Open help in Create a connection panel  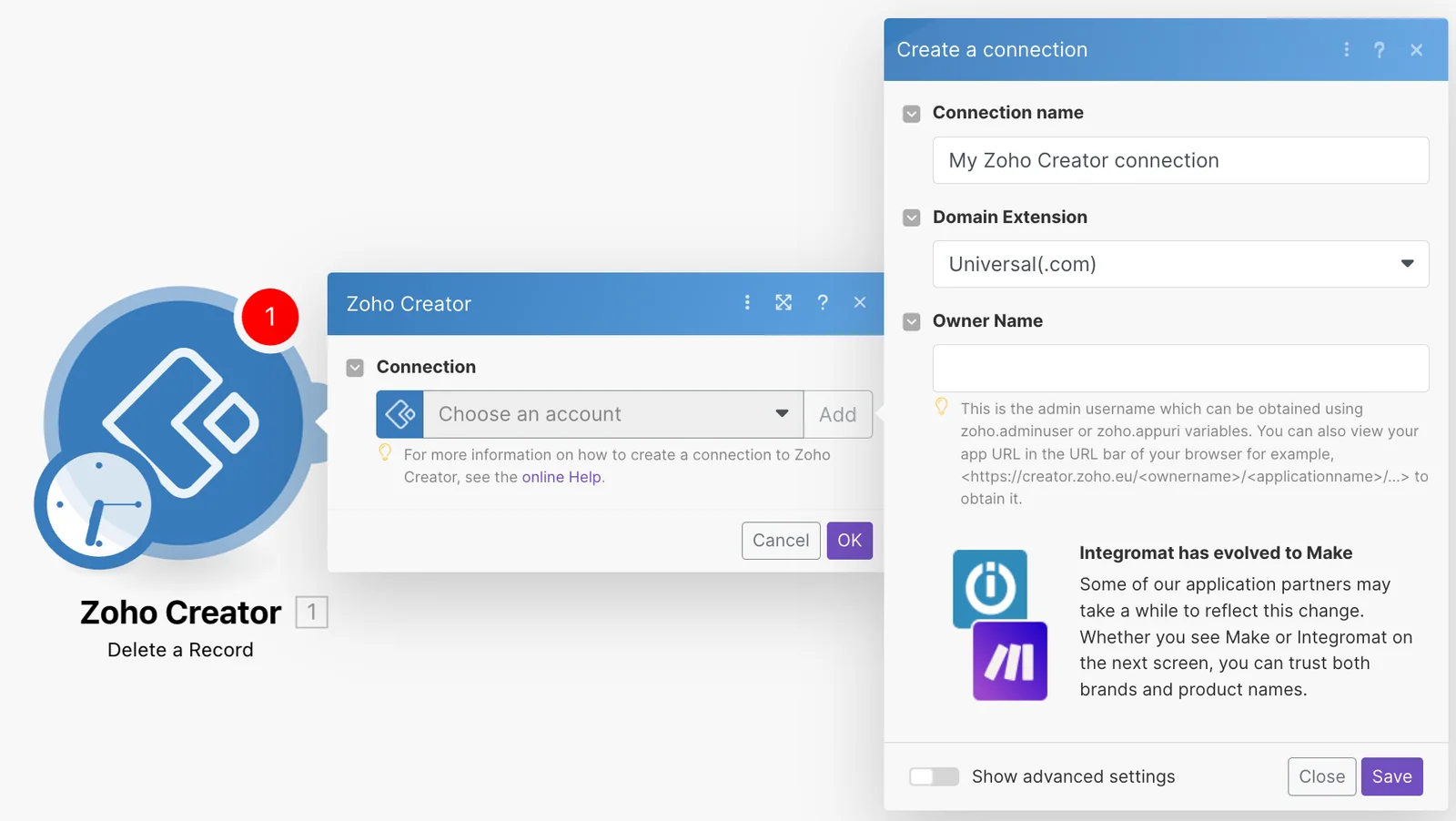(1380, 50)
